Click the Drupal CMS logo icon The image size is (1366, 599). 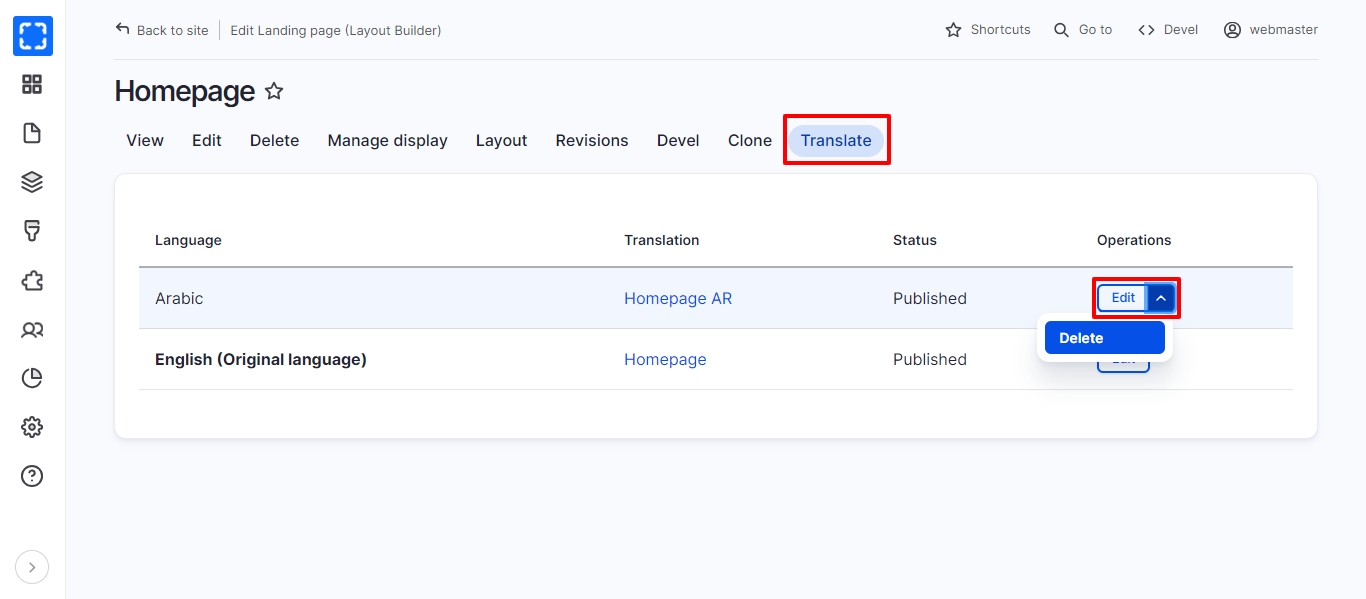32,36
